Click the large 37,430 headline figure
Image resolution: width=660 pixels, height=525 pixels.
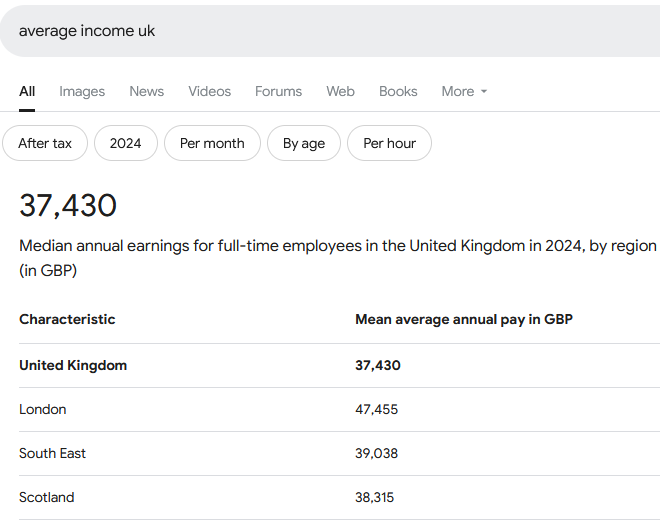point(68,205)
